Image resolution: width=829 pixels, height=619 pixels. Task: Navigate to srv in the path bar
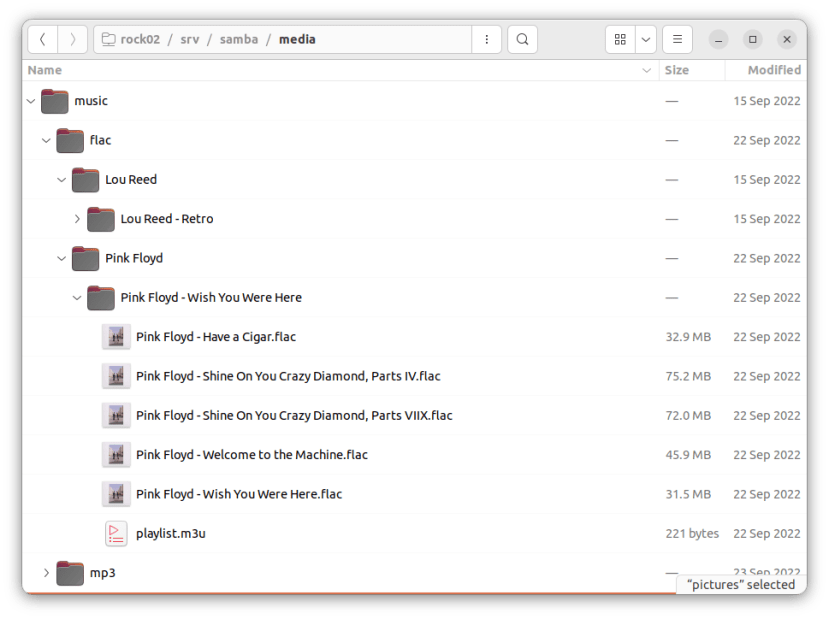pos(190,40)
